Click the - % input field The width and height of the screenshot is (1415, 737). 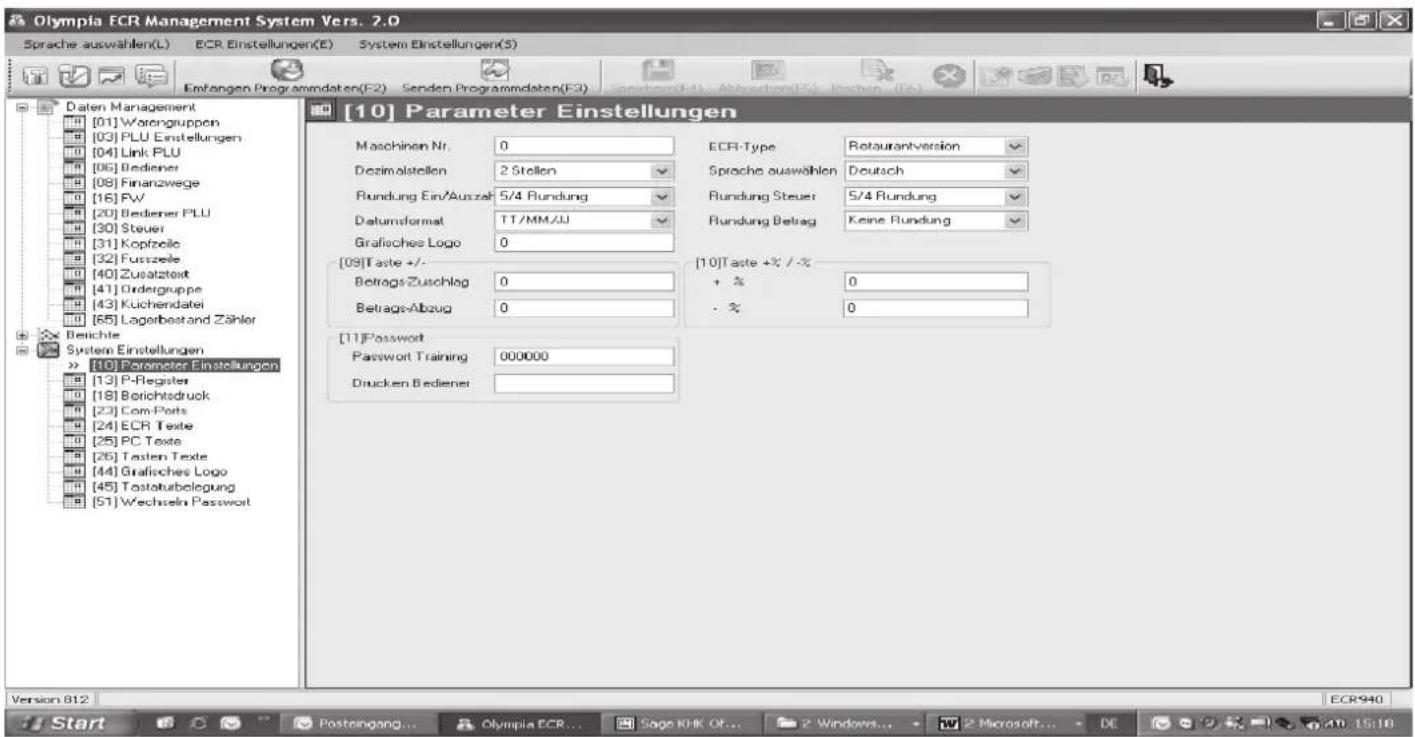tap(936, 309)
